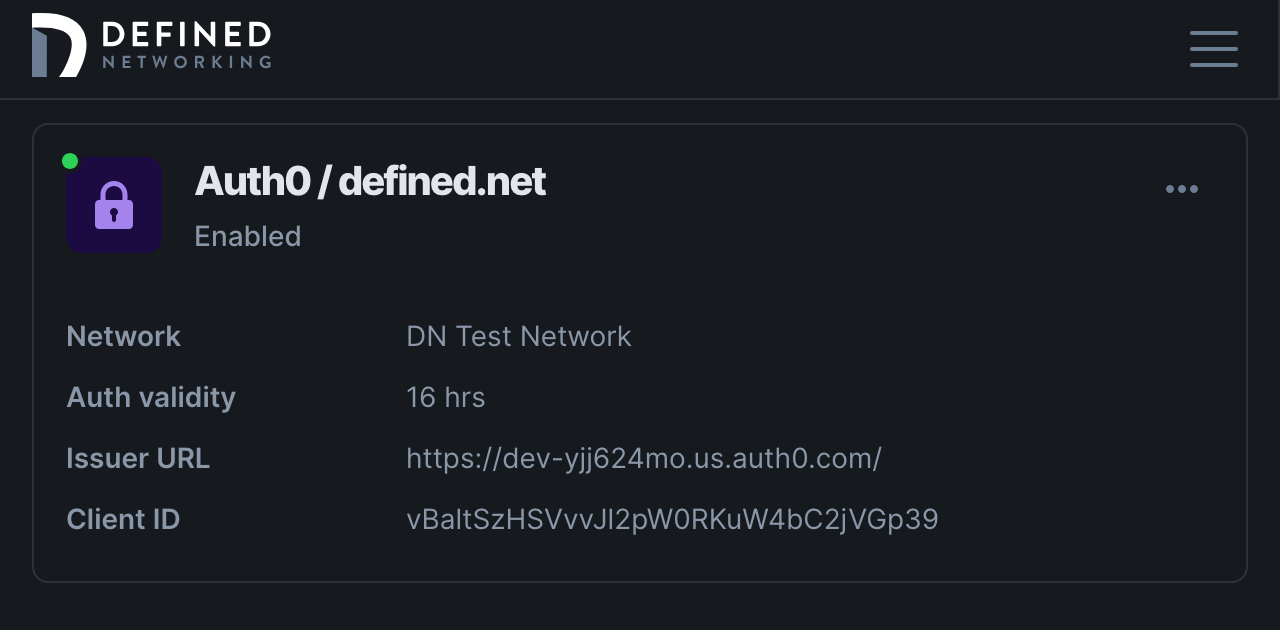The width and height of the screenshot is (1280, 630).
Task: Open the hamburger navigation menu
Action: point(1213,49)
